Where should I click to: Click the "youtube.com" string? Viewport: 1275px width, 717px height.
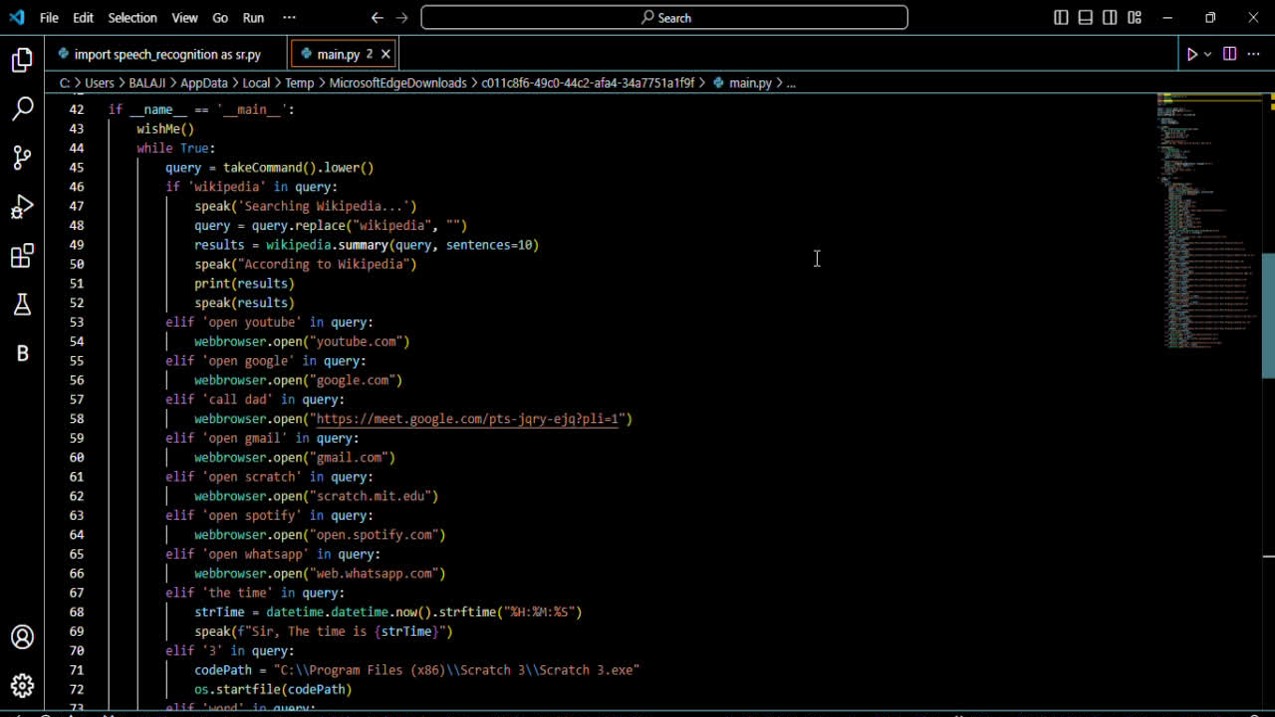(x=356, y=342)
